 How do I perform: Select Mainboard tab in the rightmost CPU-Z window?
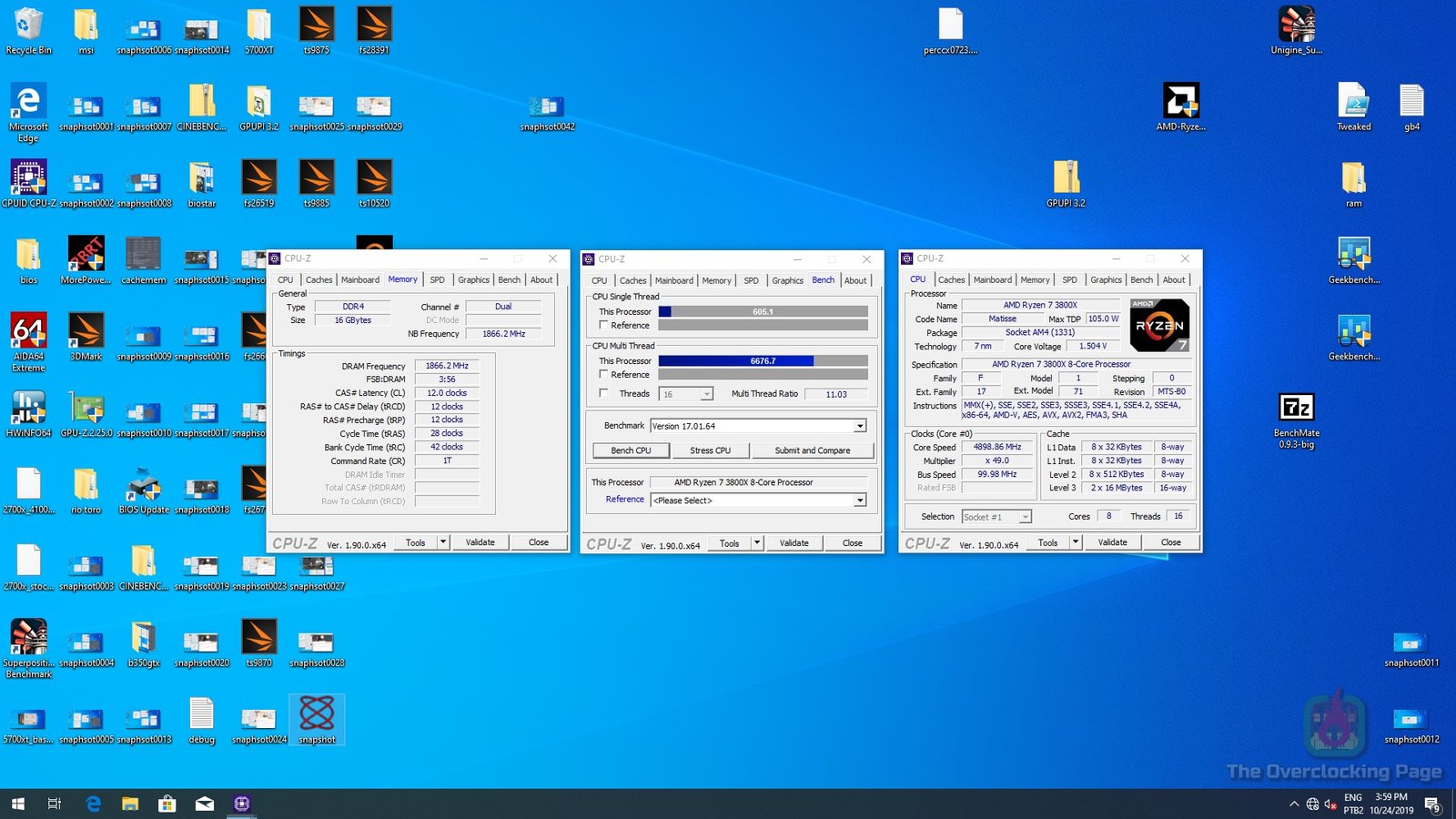(x=992, y=280)
